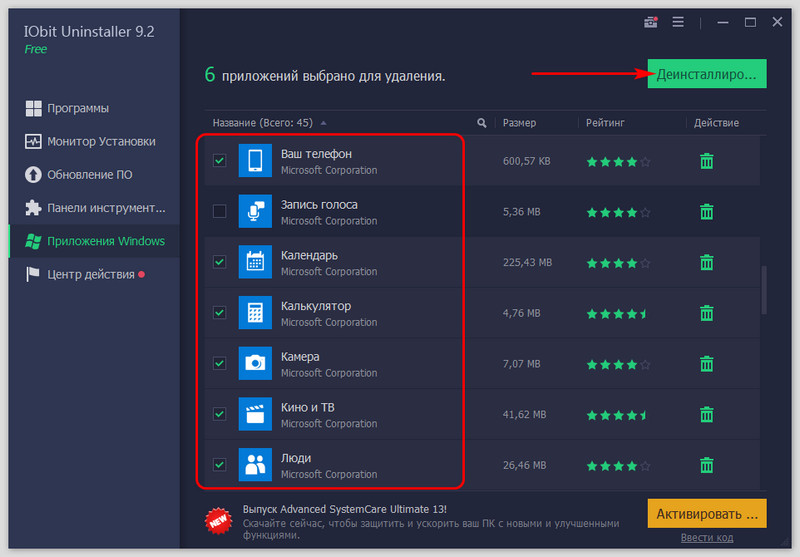Image resolution: width=800 pixels, height=557 pixels.
Task: Uncheck the Калькулятор checkbox
Action: coord(219,312)
